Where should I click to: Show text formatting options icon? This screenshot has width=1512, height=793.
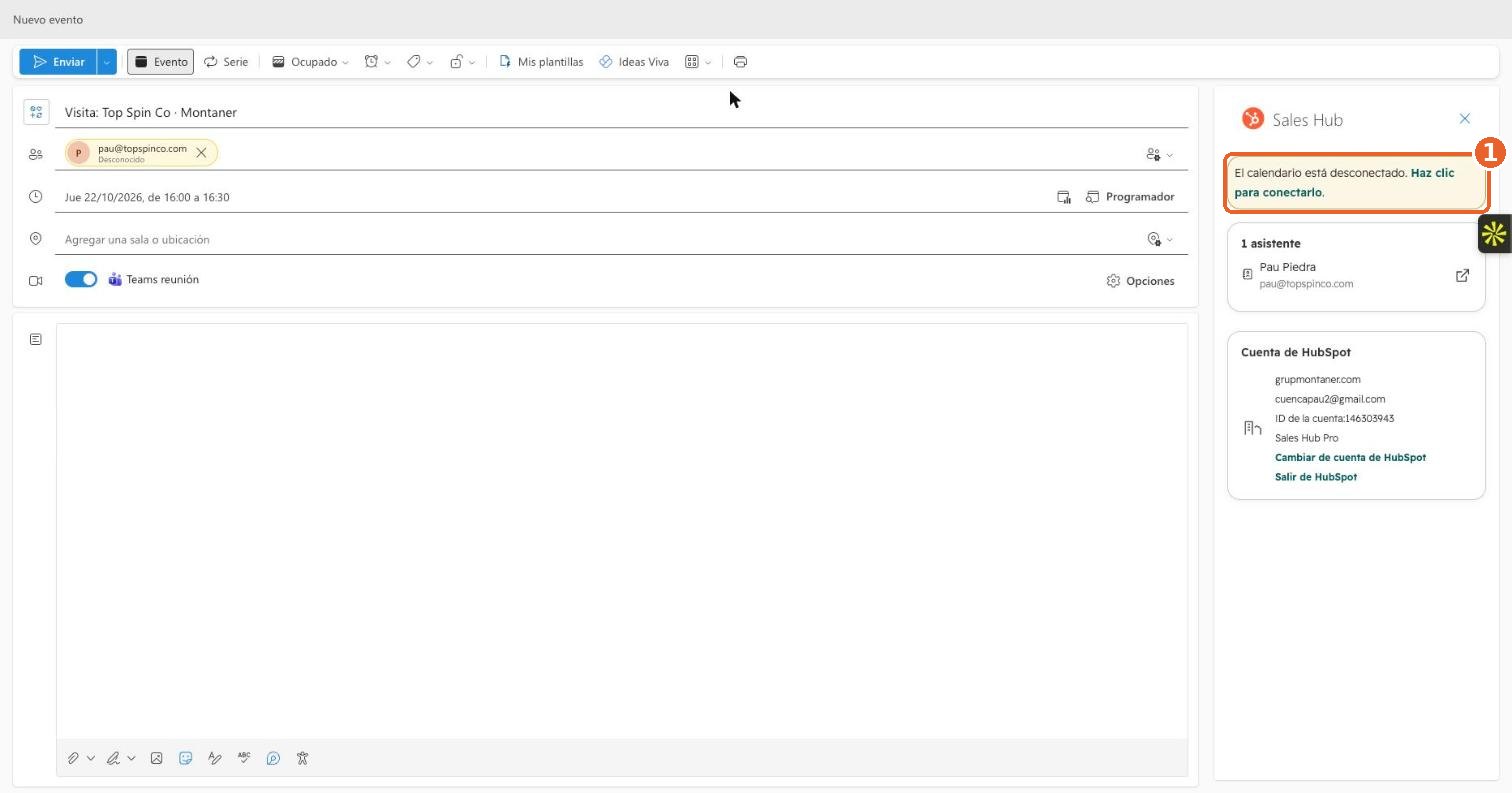coord(215,758)
